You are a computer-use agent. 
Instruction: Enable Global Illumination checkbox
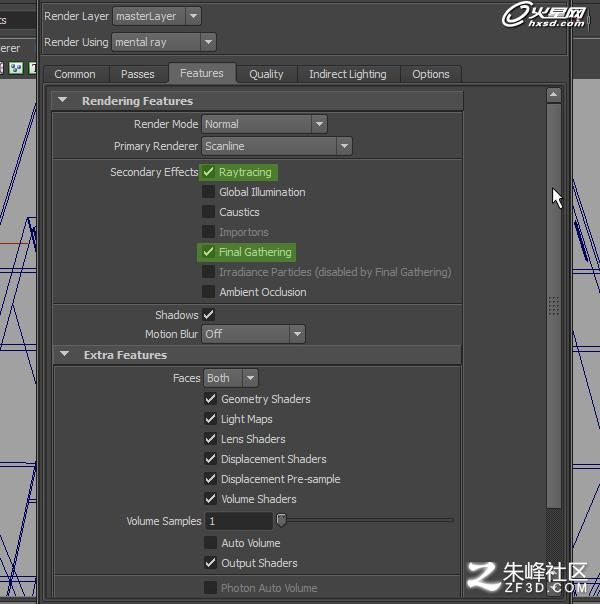[208, 191]
